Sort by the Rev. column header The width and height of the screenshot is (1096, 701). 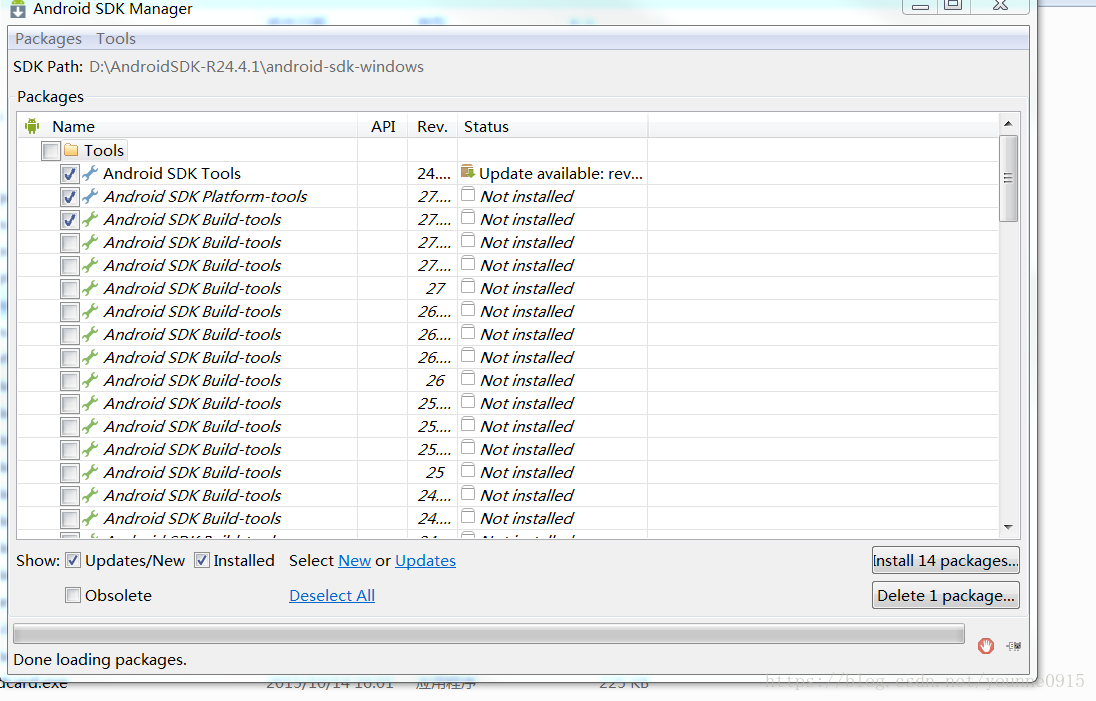click(432, 127)
